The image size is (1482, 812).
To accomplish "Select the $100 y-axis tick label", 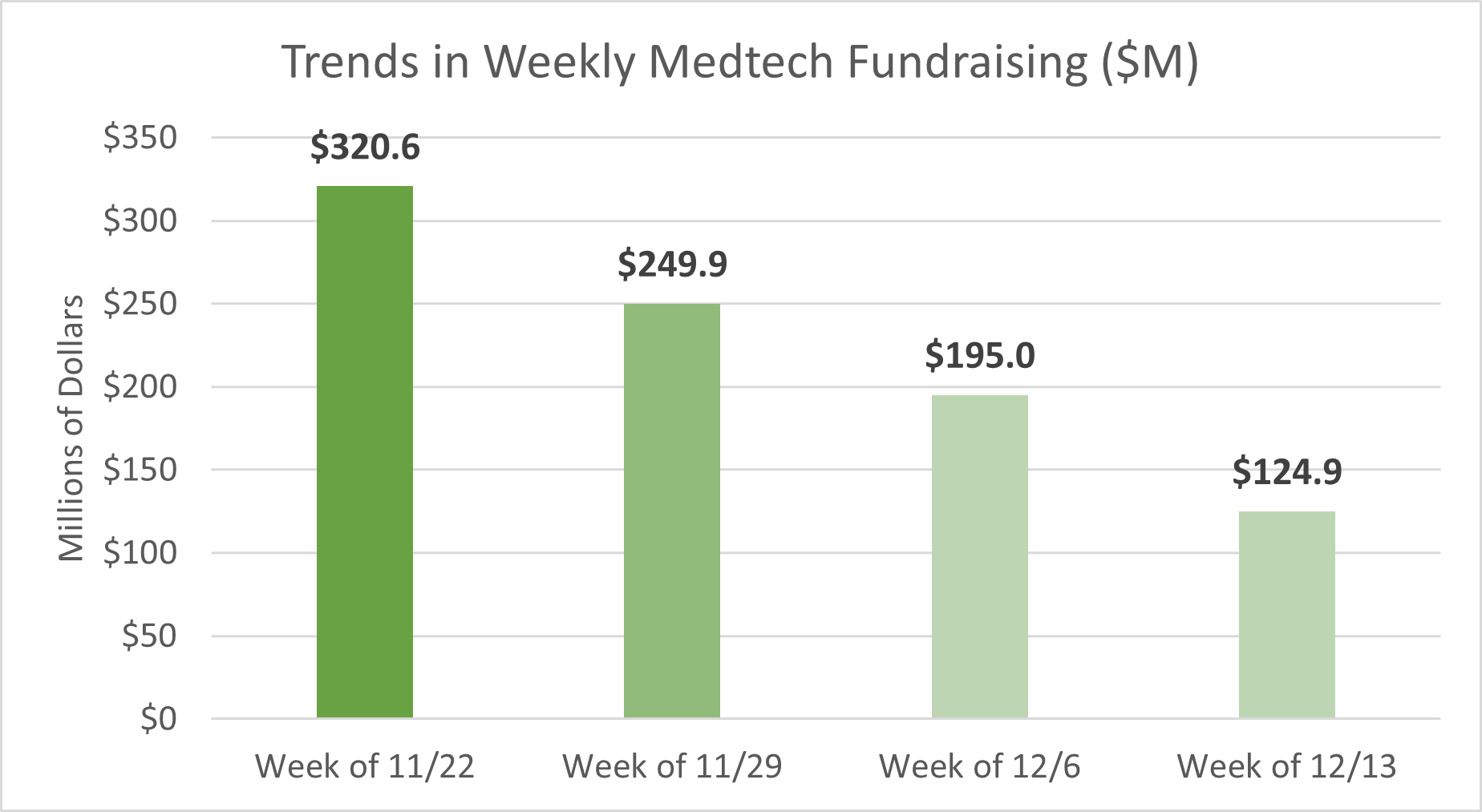I will pyautogui.click(x=140, y=553).
